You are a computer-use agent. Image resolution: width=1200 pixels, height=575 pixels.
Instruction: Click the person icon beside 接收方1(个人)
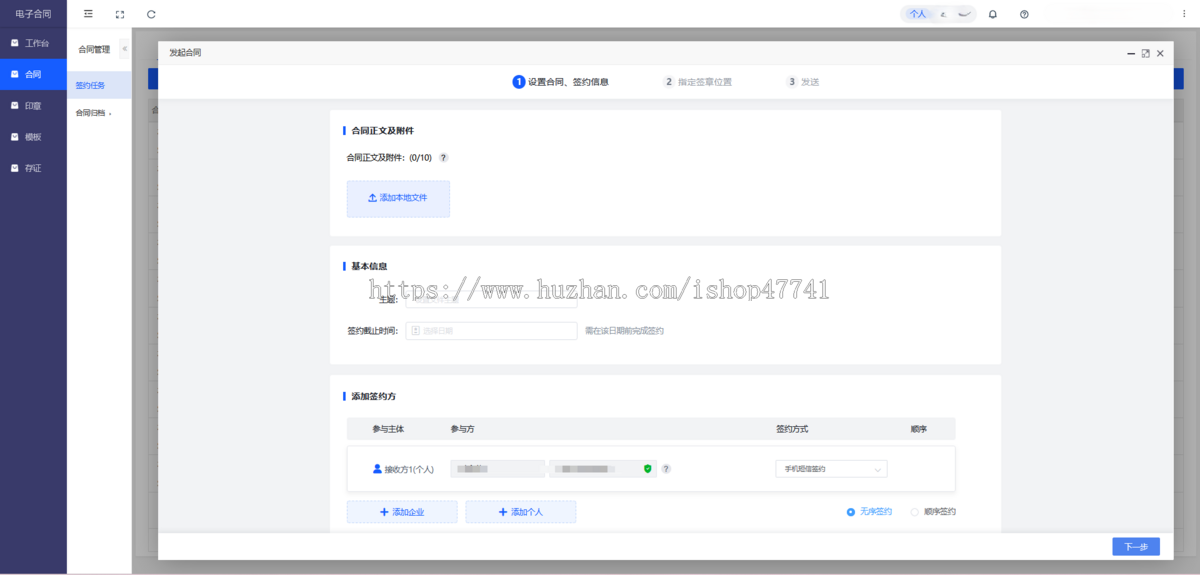pyautogui.click(x=377, y=468)
